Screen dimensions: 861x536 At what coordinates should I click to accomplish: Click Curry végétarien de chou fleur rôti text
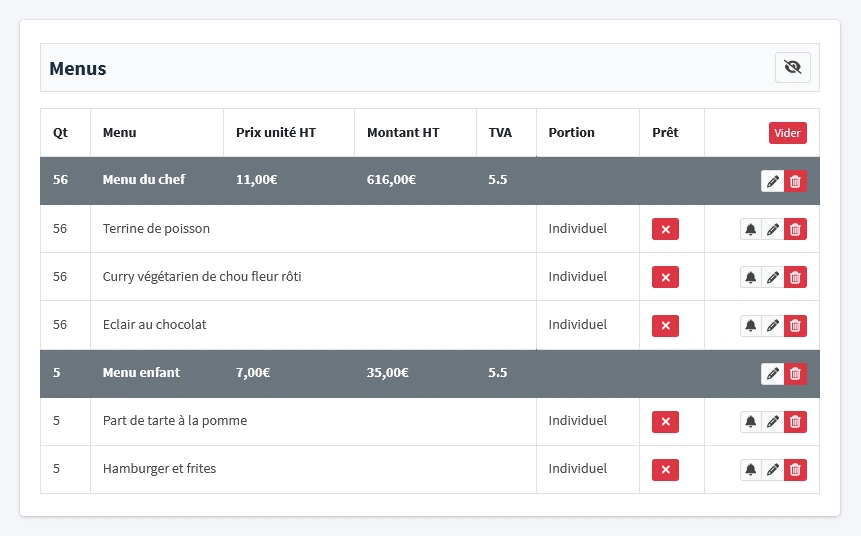pos(202,276)
